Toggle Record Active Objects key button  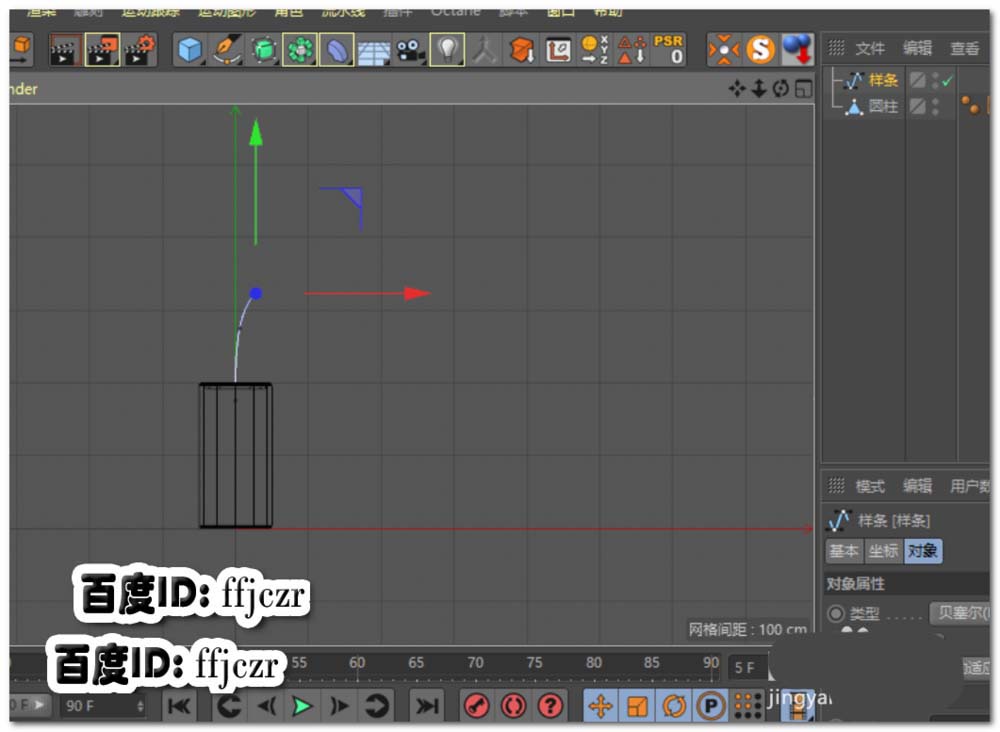coord(476,705)
